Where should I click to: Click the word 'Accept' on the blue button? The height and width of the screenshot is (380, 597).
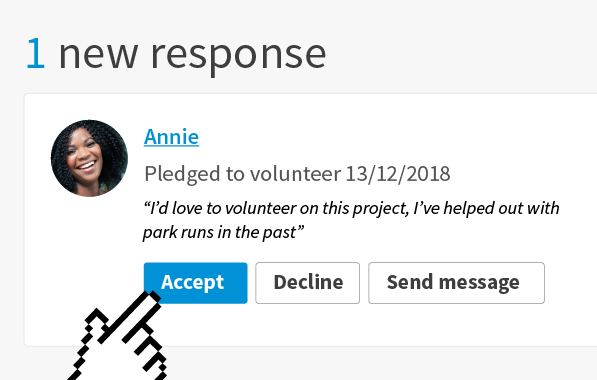click(192, 283)
